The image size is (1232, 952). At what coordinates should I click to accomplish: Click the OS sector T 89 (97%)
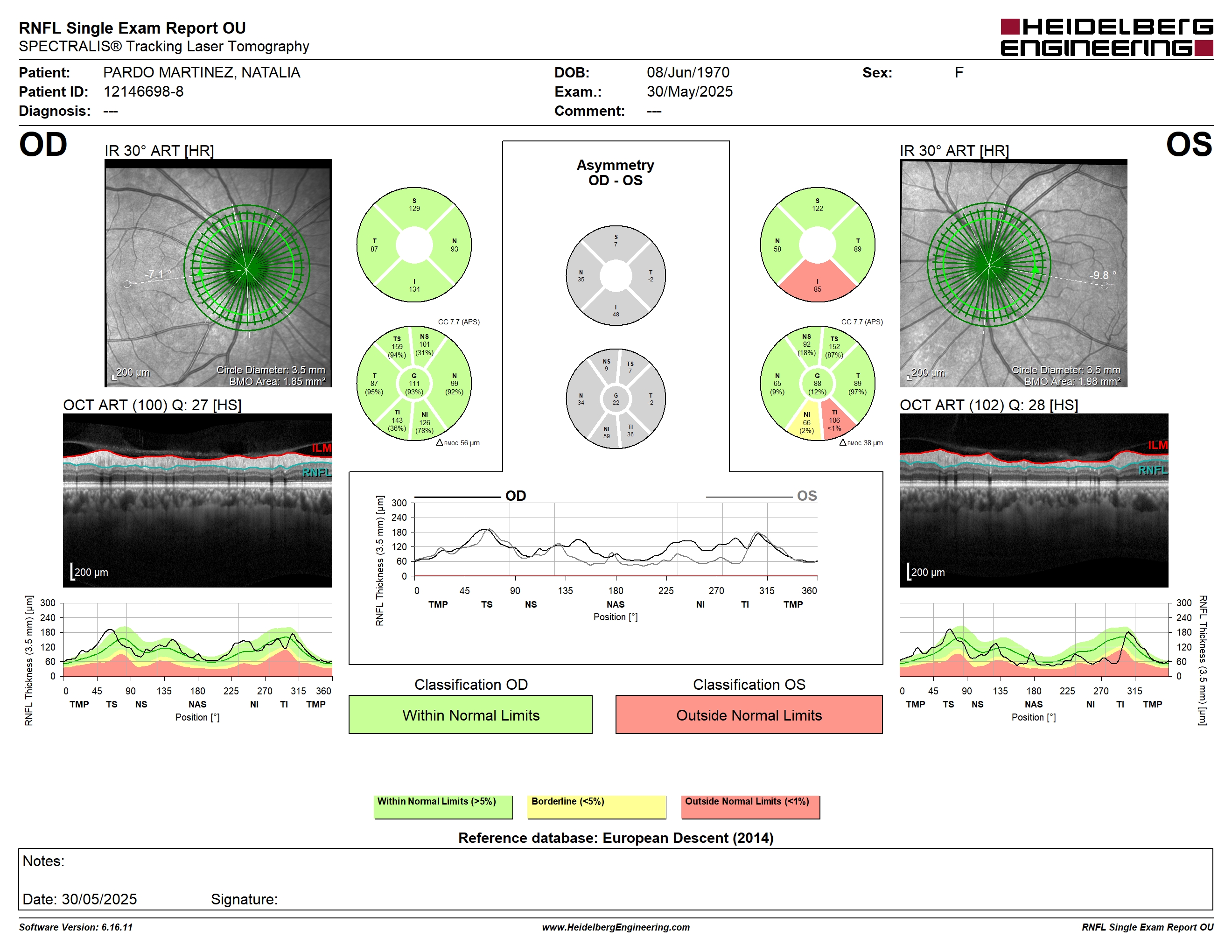[857, 384]
